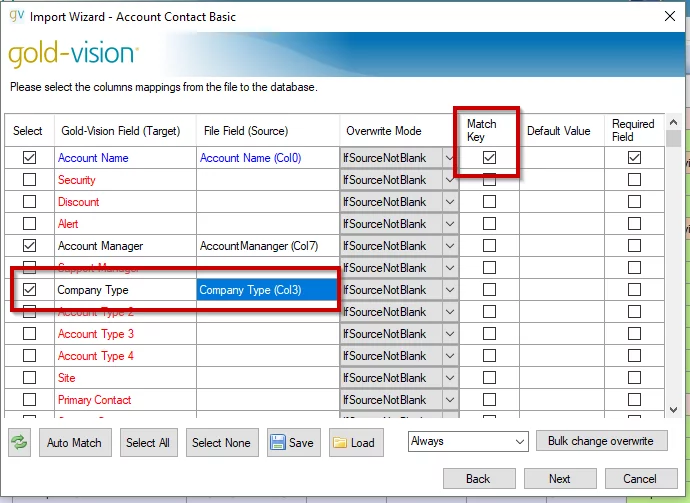Viewport: 690px width, 503px height.
Task: Click the Save floppy disk button
Action: click(294, 442)
